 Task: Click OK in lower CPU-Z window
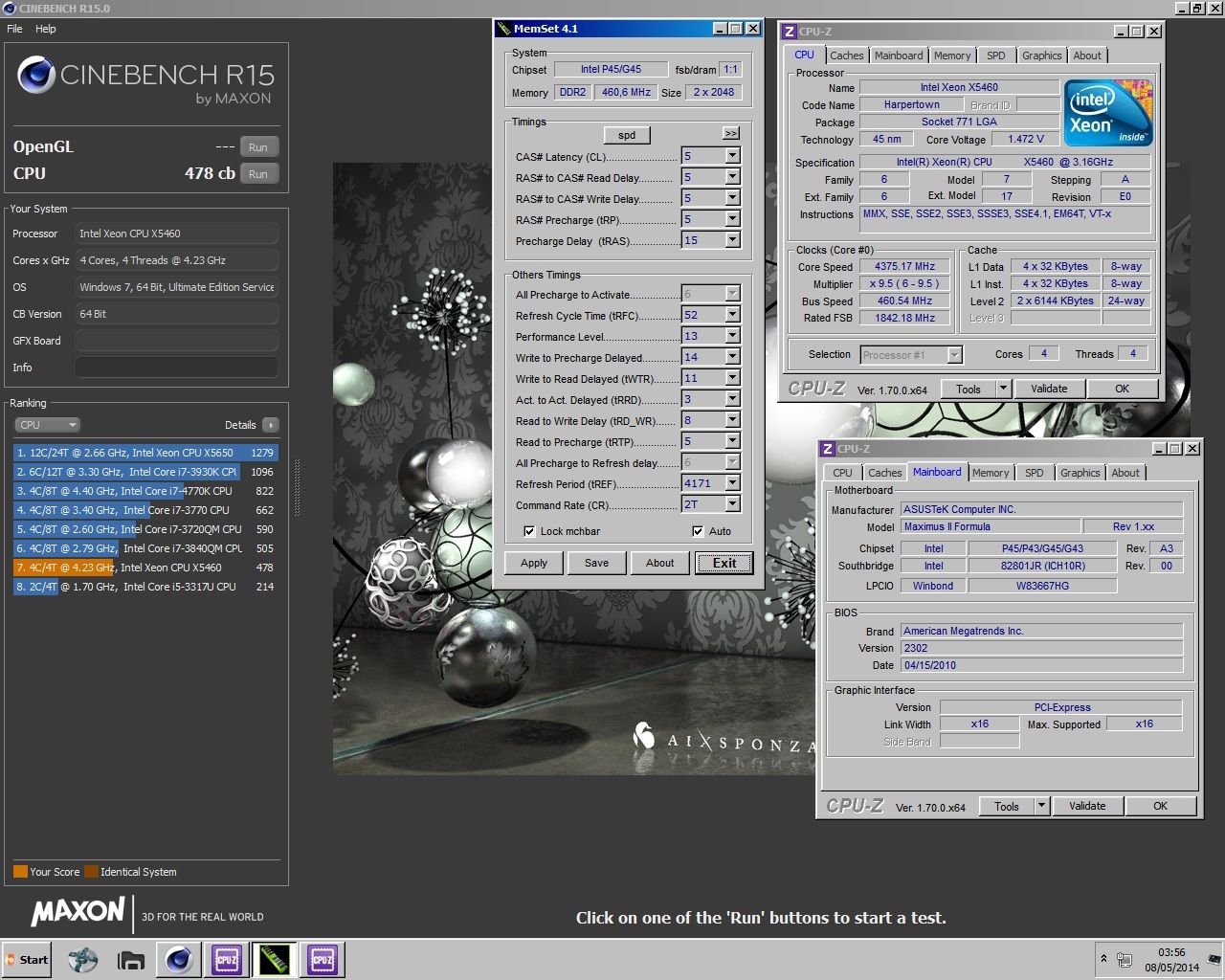click(x=1160, y=806)
